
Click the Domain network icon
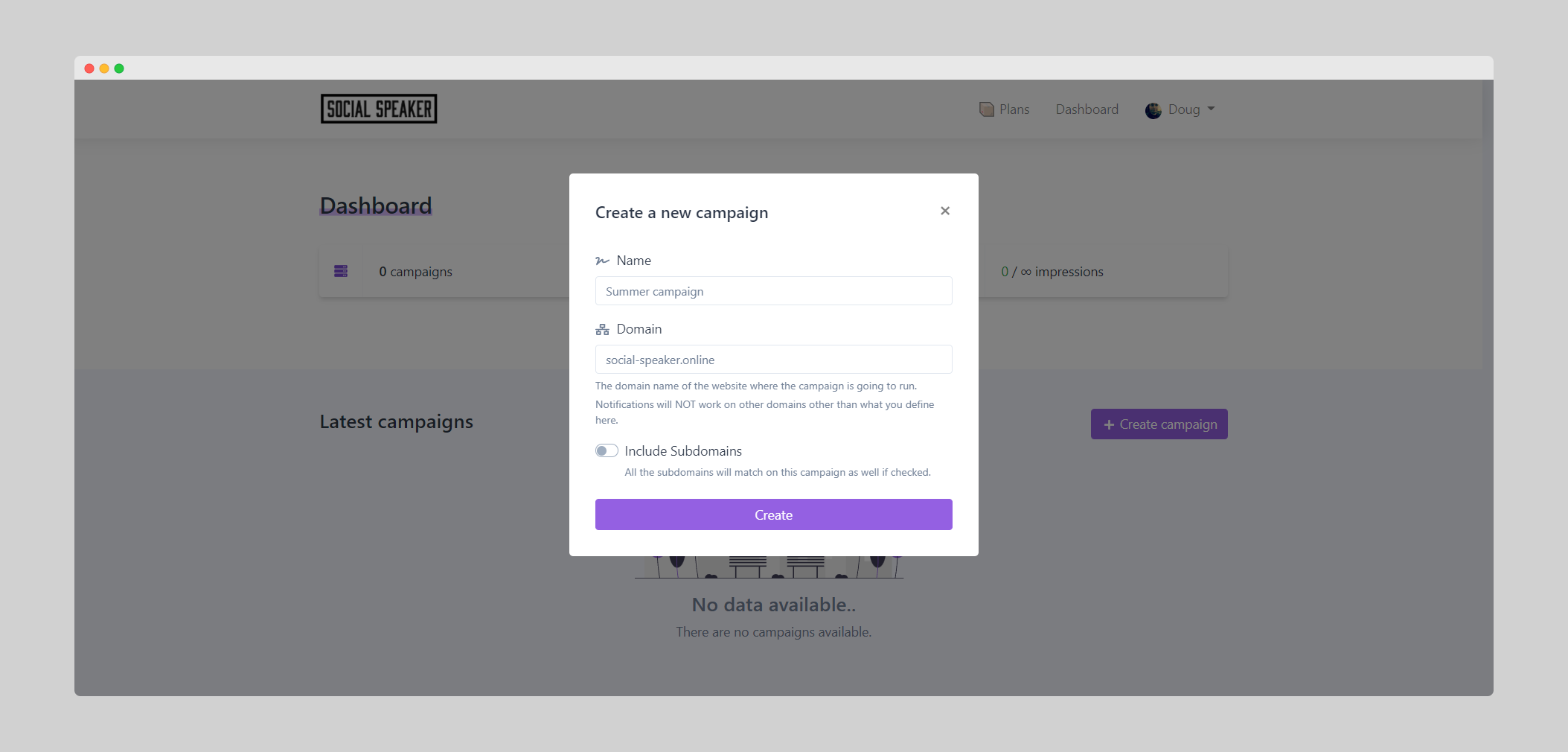click(602, 329)
